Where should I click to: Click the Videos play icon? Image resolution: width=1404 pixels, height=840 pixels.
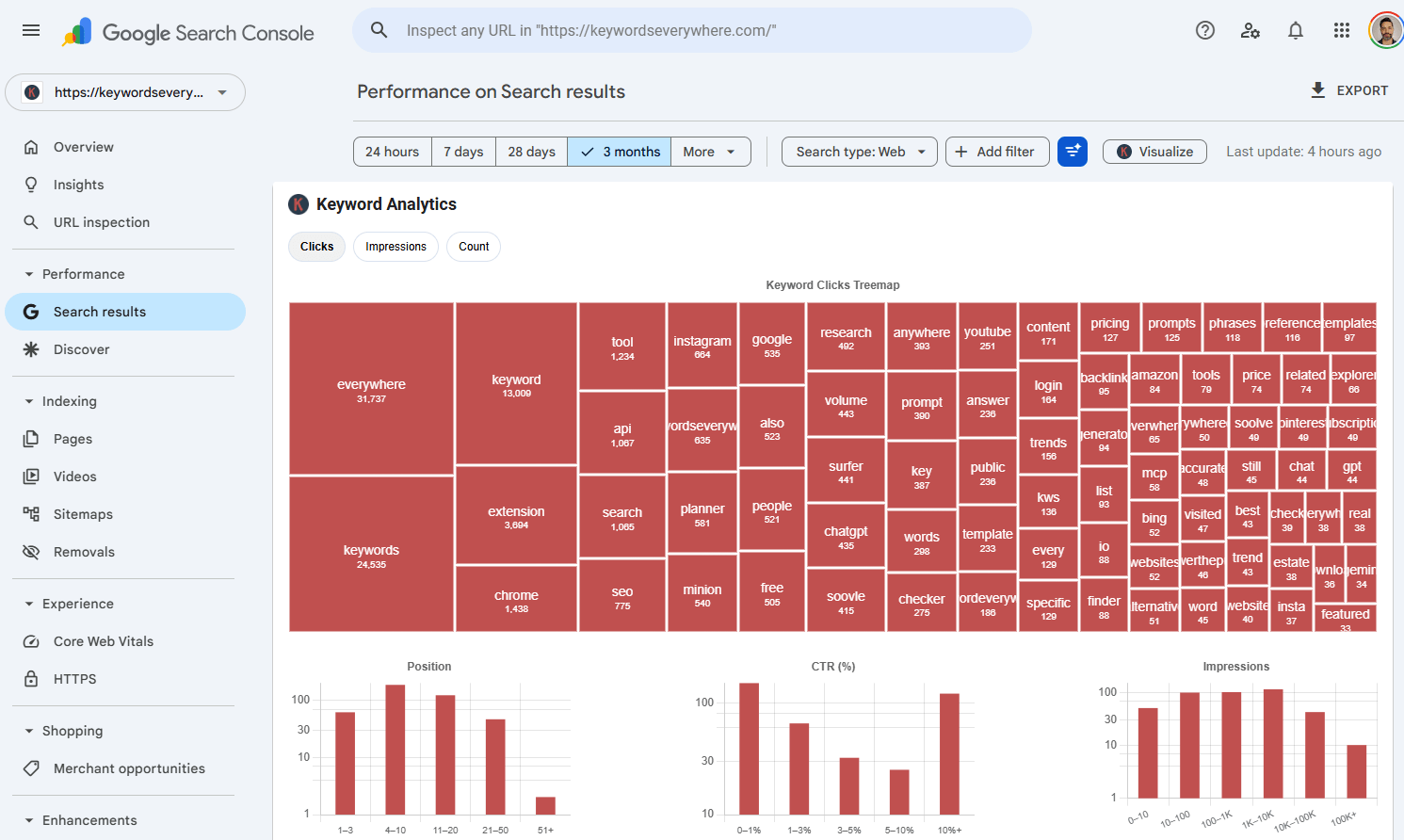pyautogui.click(x=31, y=477)
